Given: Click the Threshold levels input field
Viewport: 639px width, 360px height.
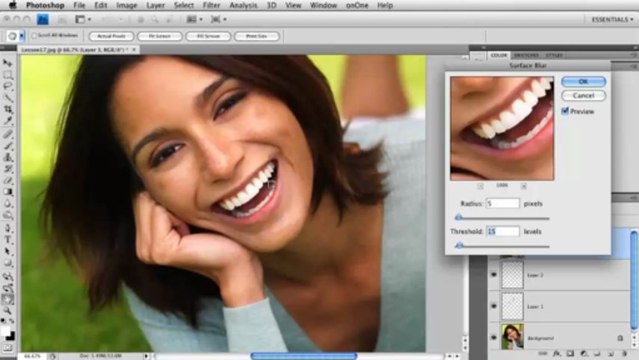Looking at the screenshot, I should pyautogui.click(x=503, y=231).
